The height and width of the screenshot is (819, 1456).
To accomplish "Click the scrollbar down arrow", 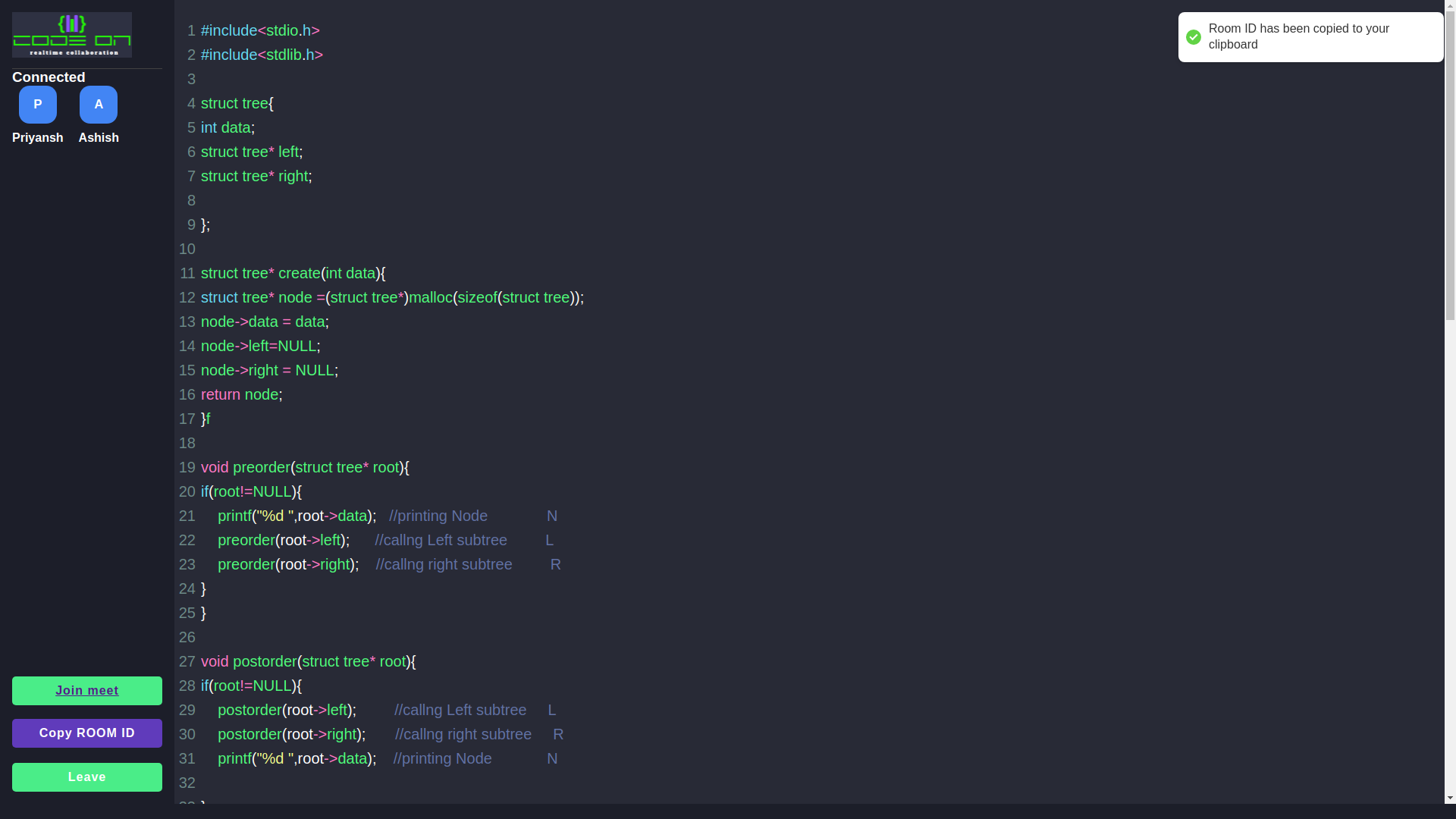I will [1449, 798].
